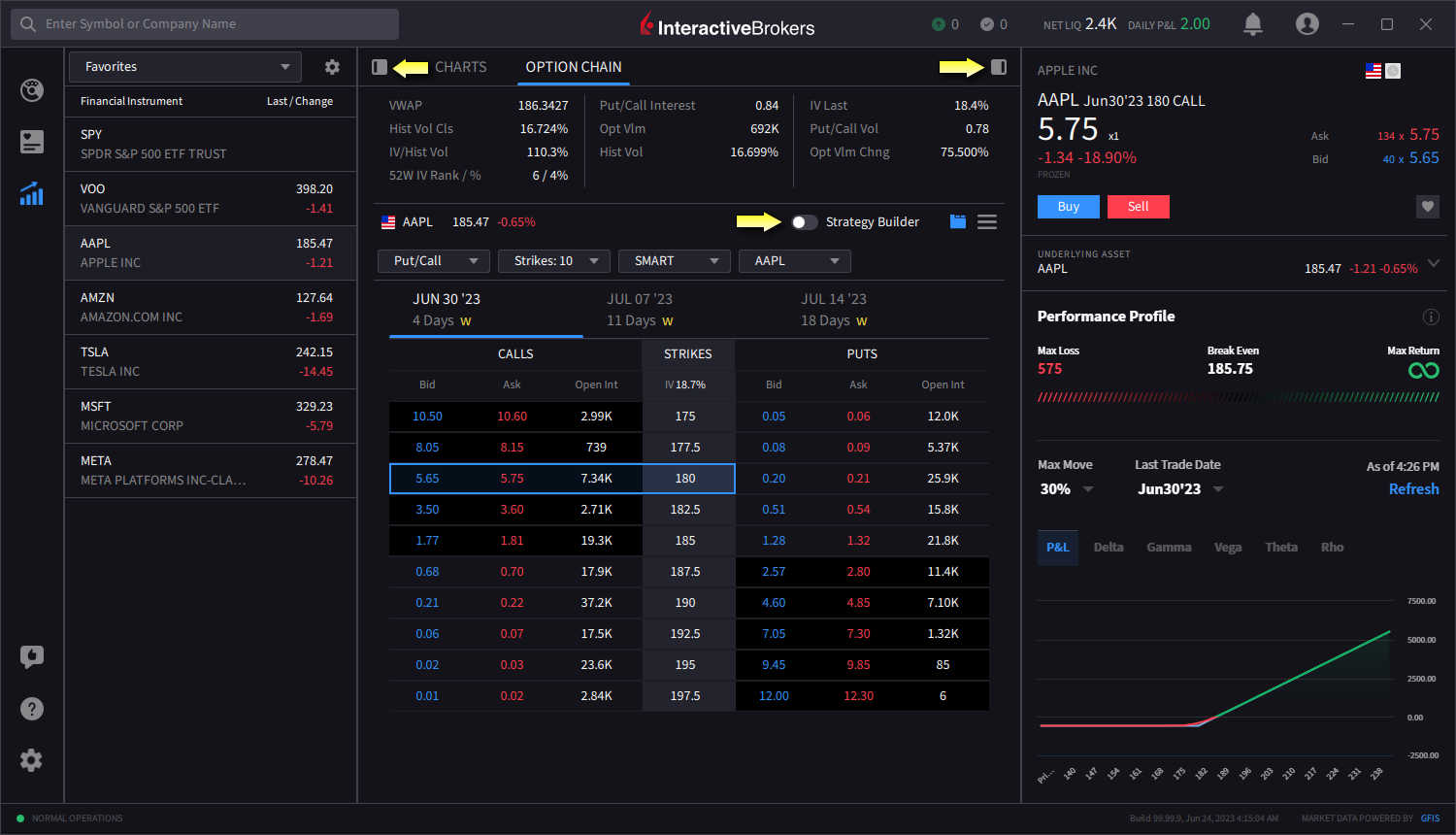This screenshot has height=835, width=1456.
Task: Select the JUL 14 '23 expiration tab
Action: [x=874, y=310]
